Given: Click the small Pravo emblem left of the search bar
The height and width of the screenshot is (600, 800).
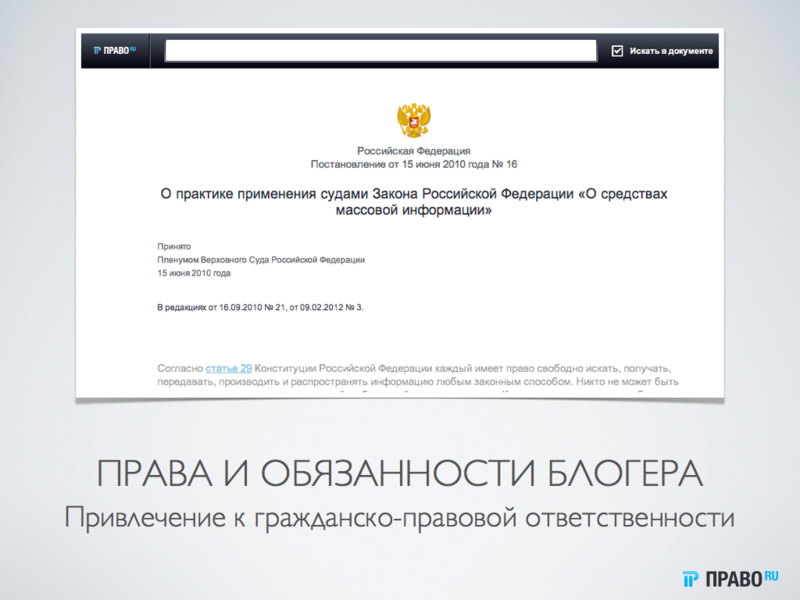Looking at the screenshot, I should (99, 48).
